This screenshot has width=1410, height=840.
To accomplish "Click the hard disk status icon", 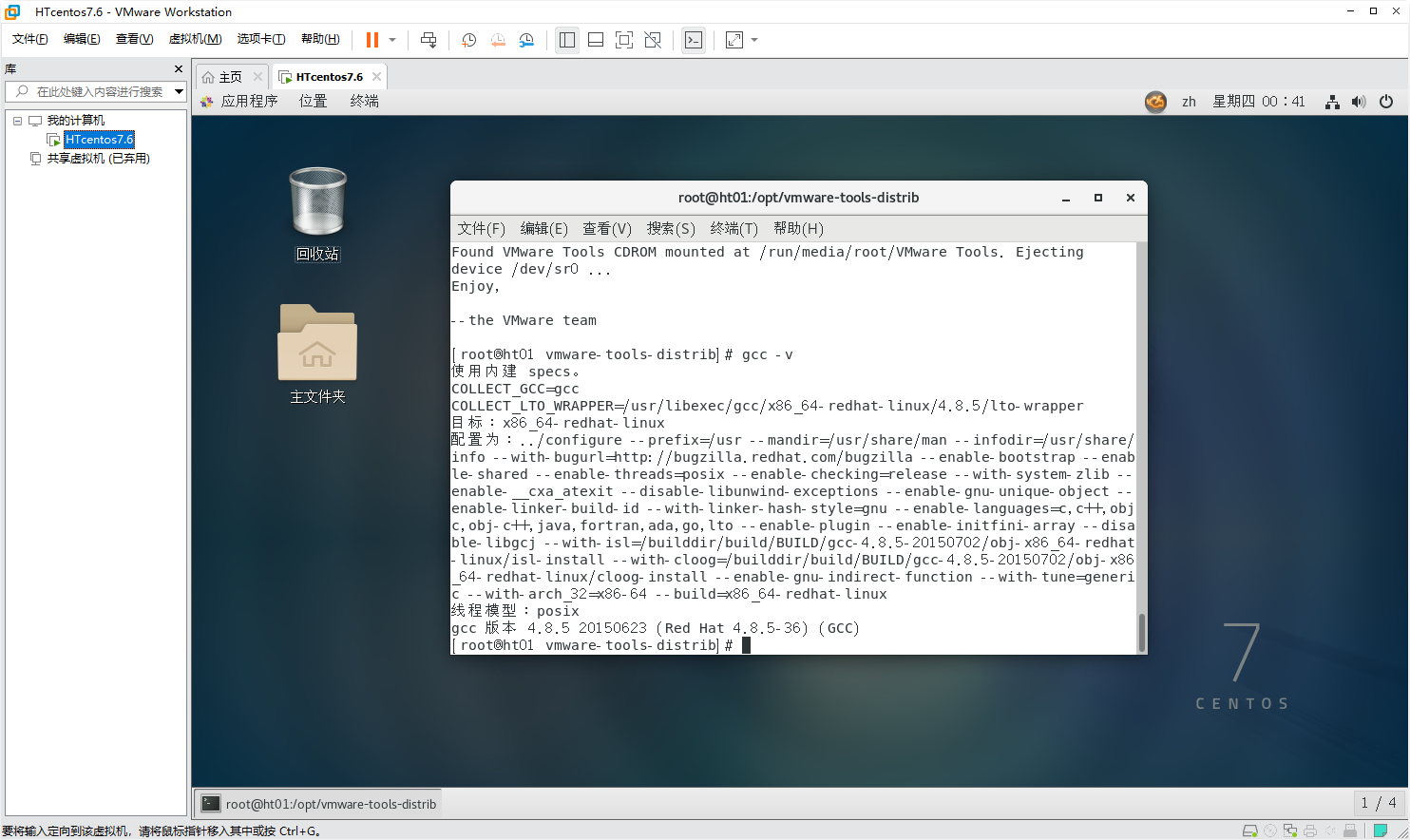I will [x=1250, y=830].
